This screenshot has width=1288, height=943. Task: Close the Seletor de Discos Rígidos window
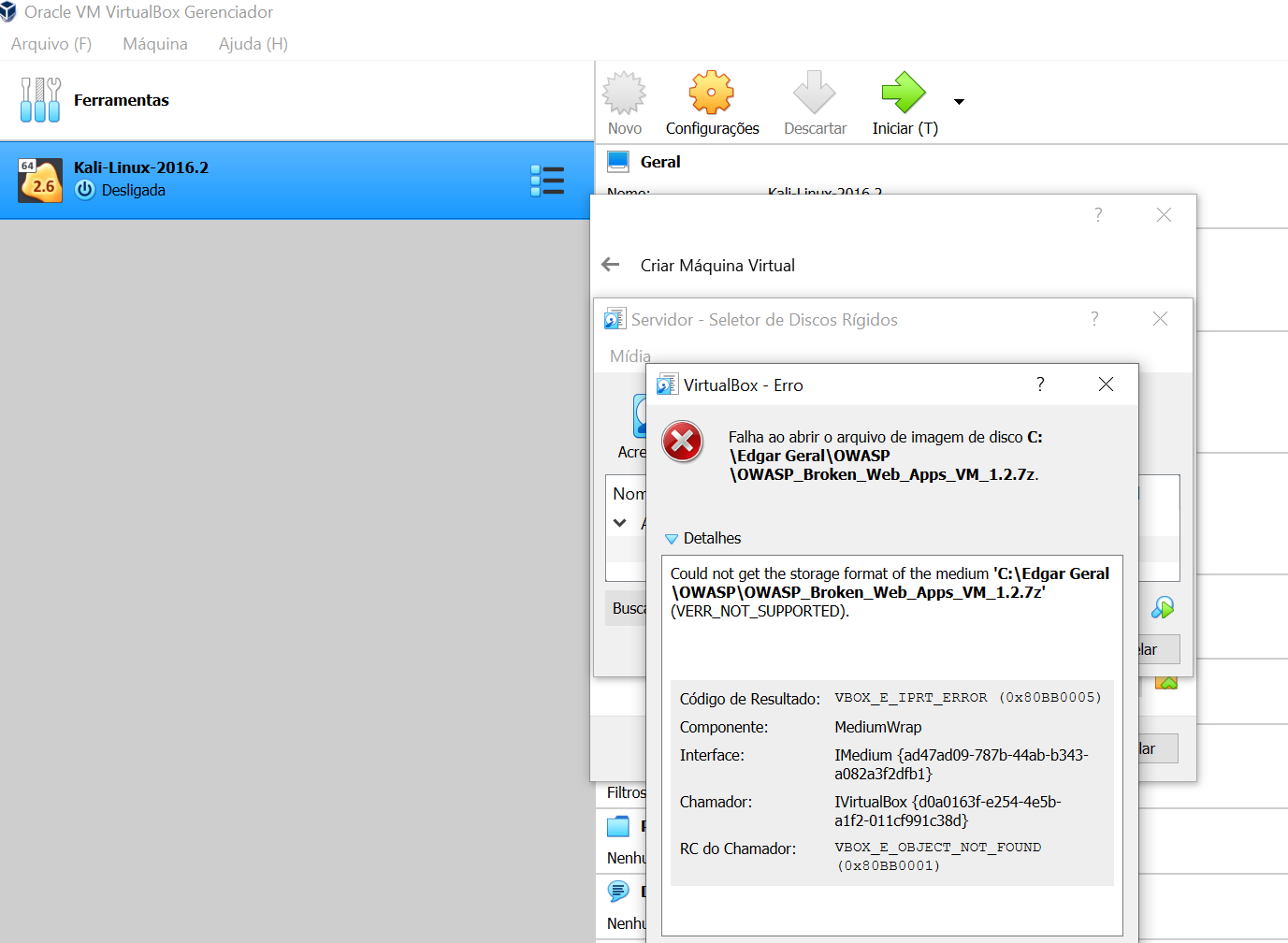click(1160, 319)
